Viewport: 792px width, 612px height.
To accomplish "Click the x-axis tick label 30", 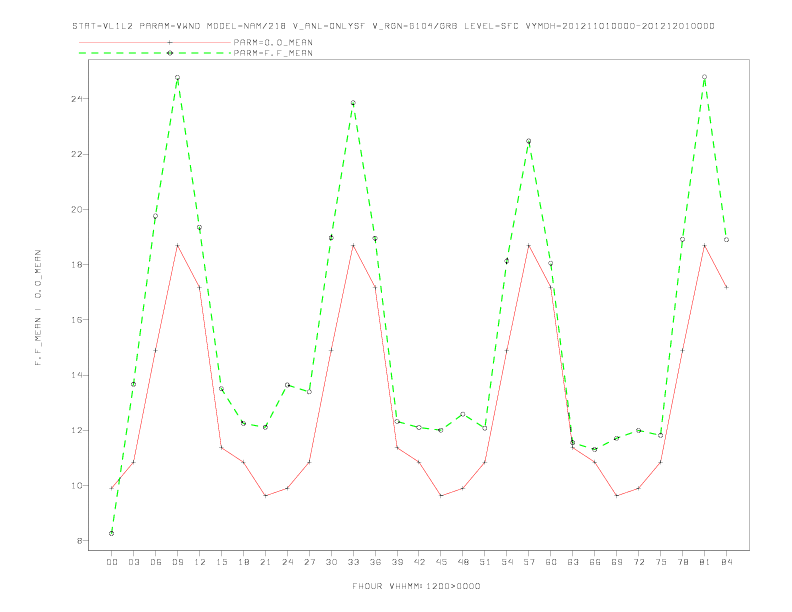I will 331,562.
